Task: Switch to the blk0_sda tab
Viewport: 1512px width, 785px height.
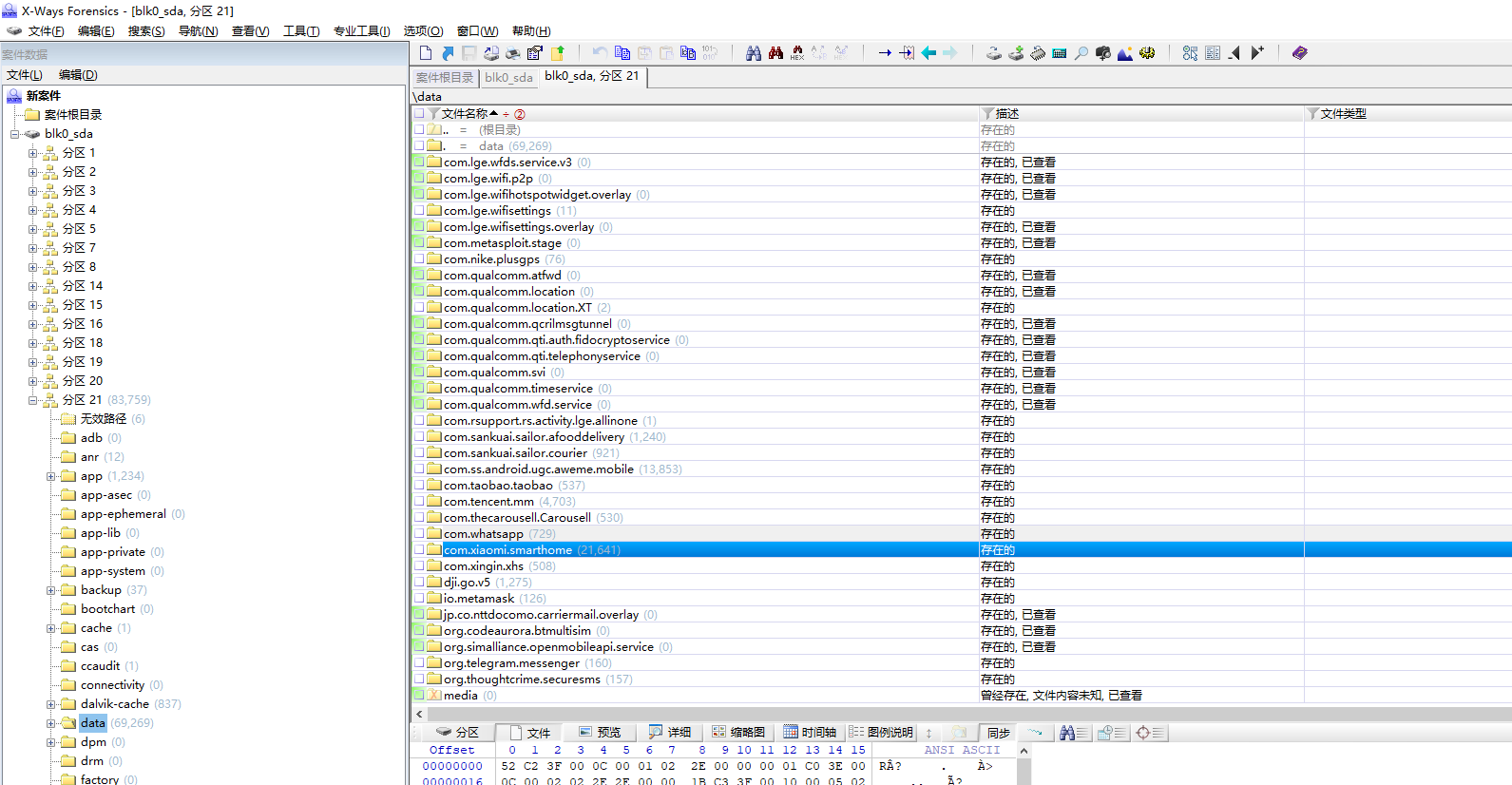Action: point(508,78)
